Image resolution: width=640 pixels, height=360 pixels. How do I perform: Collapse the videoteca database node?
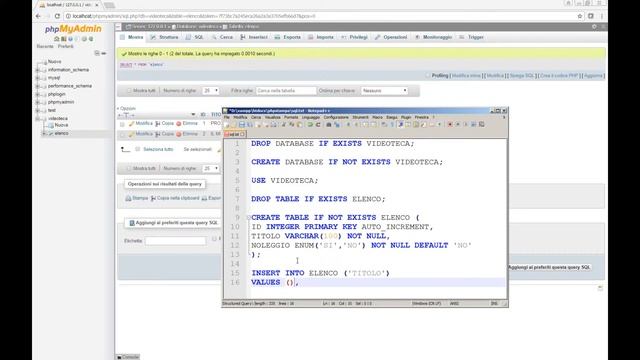pyautogui.click(x=38, y=118)
